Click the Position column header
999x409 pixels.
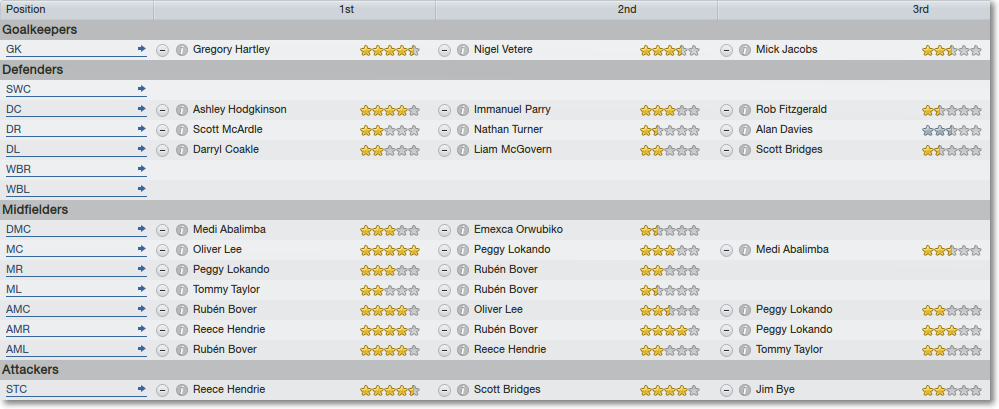pyautogui.click(x=76, y=10)
